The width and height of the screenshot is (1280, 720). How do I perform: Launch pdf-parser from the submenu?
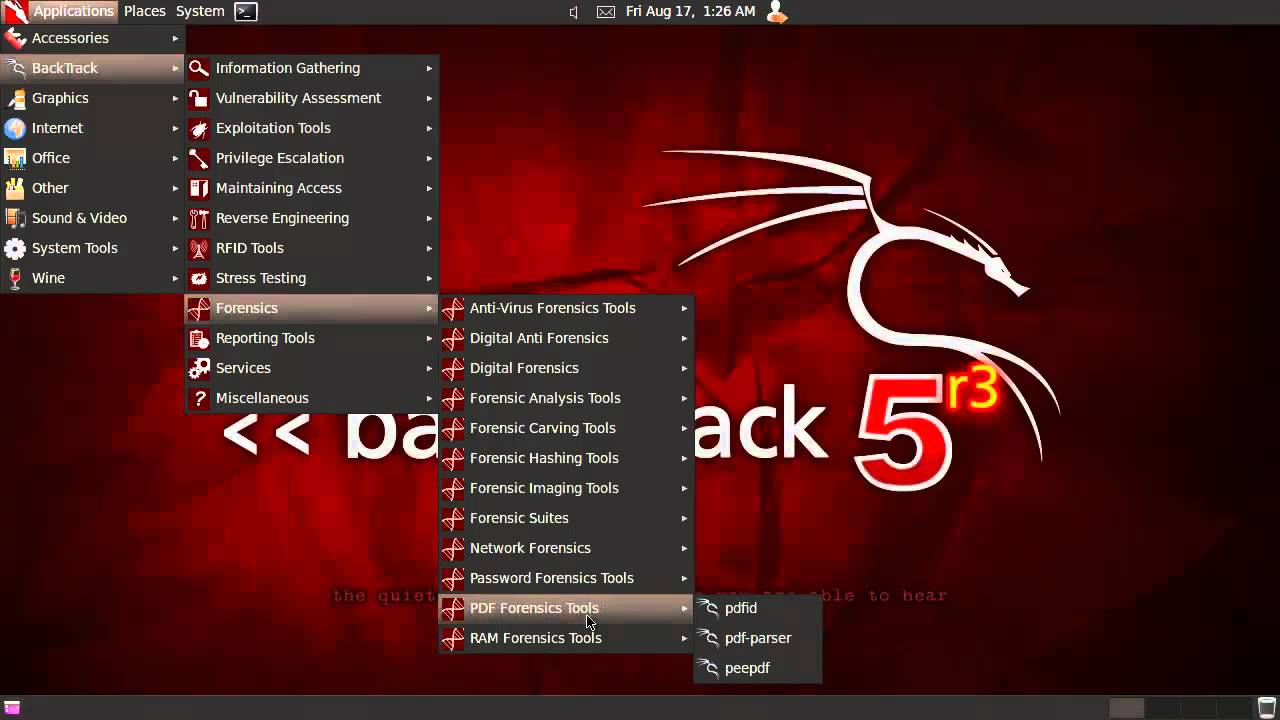[758, 638]
